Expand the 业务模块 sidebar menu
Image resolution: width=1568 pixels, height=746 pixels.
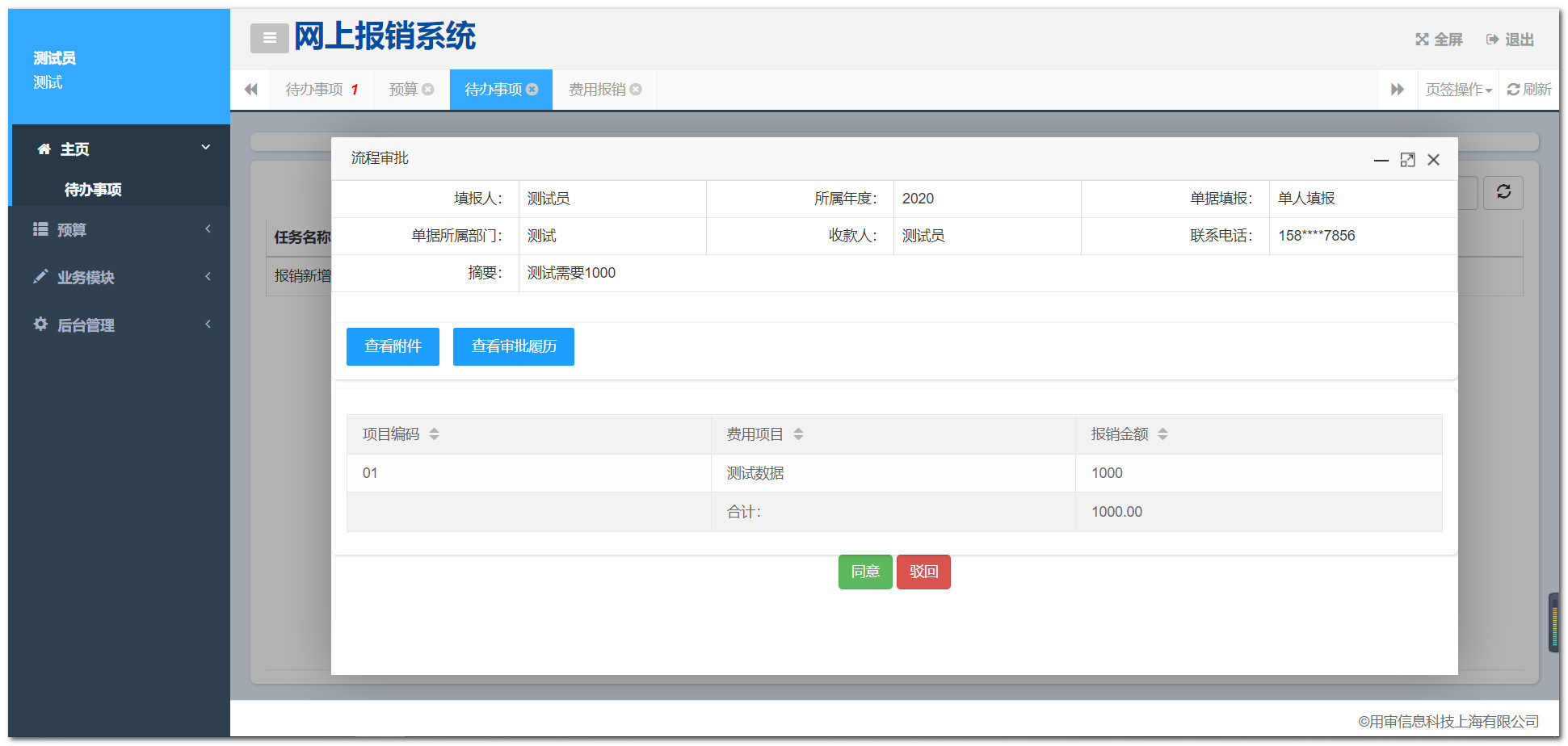pos(120,277)
